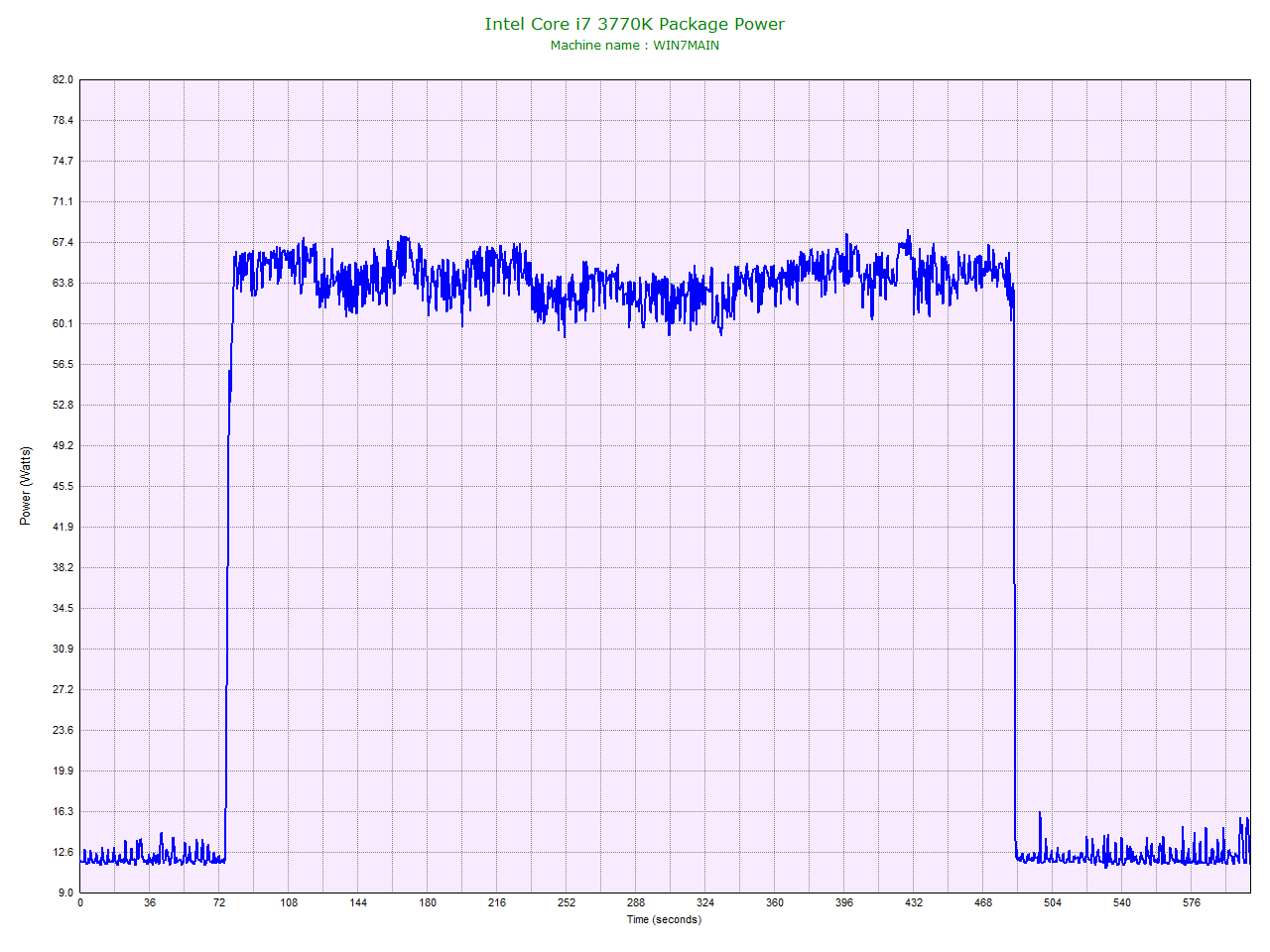
Task: Click the 576 tick on the time axis
Action: (x=1192, y=902)
